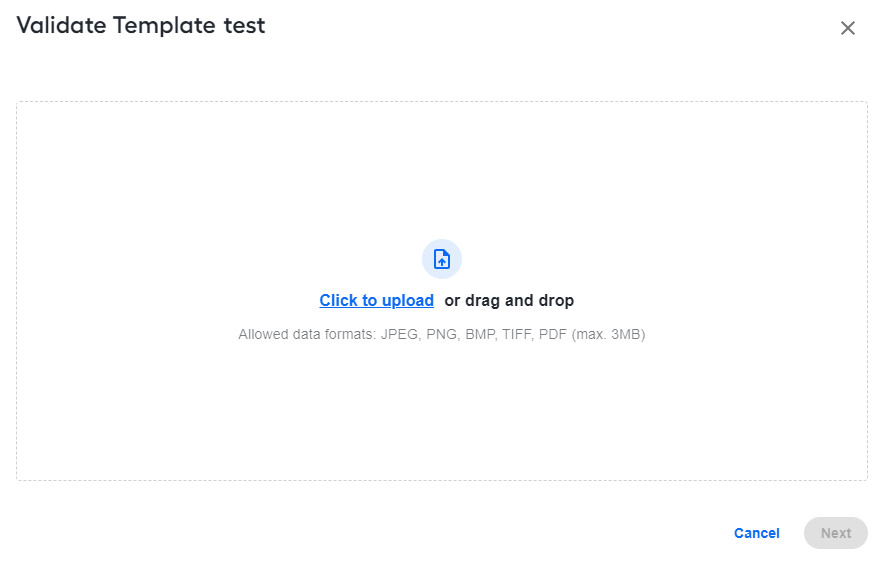Close the Validate Template dialog
This screenshot has height=563, width=883.
click(x=848, y=28)
